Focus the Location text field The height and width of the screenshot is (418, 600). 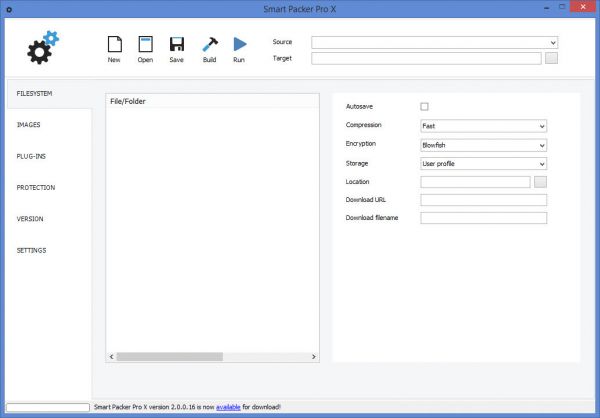pyautogui.click(x=475, y=182)
